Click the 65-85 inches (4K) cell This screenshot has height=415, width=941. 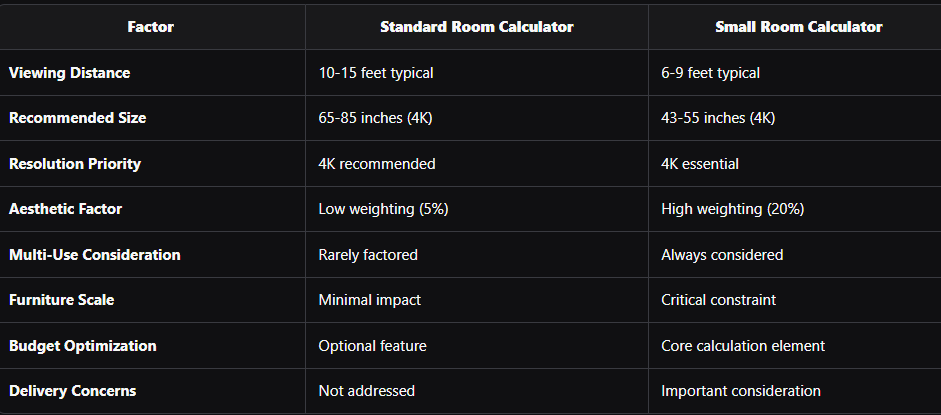(375, 118)
